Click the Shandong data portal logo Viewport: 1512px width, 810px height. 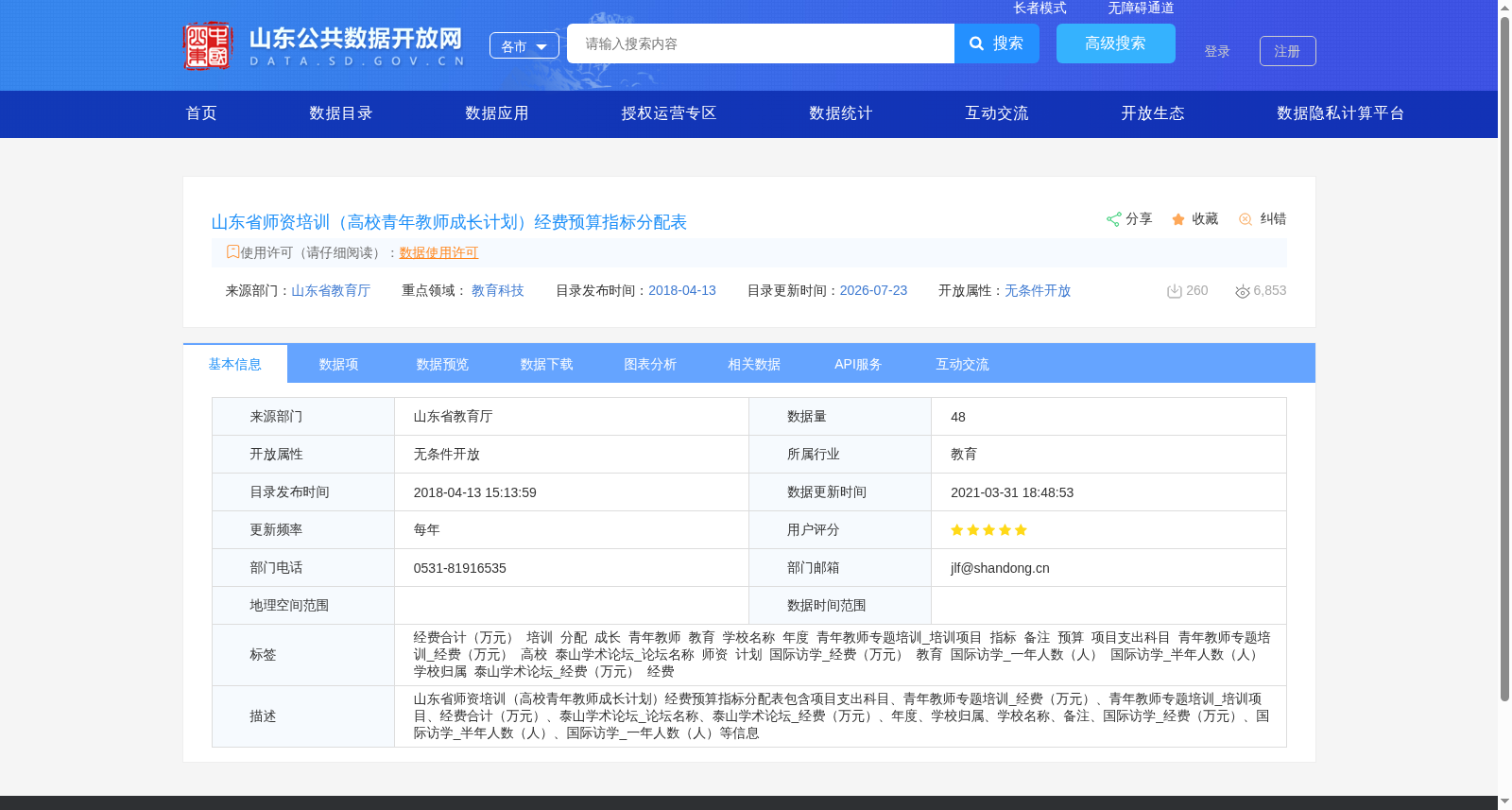click(324, 45)
